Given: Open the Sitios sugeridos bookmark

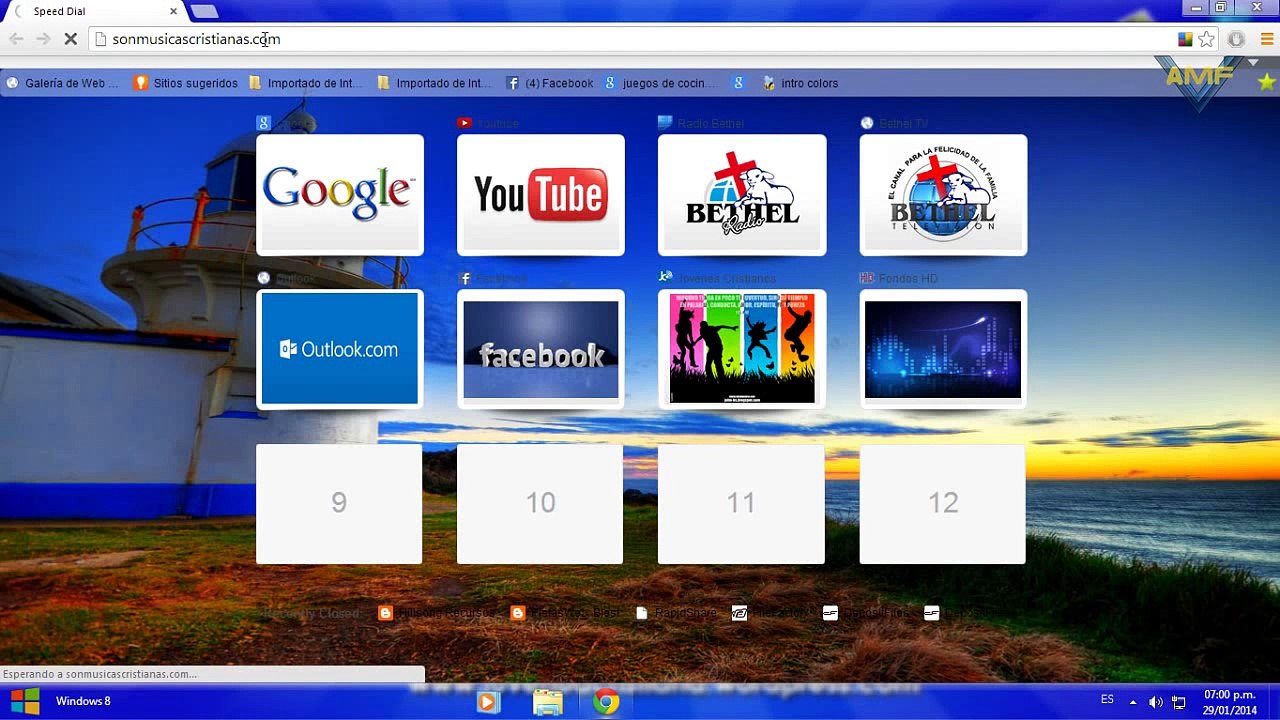Looking at the screenshot, I should point(186,83).
